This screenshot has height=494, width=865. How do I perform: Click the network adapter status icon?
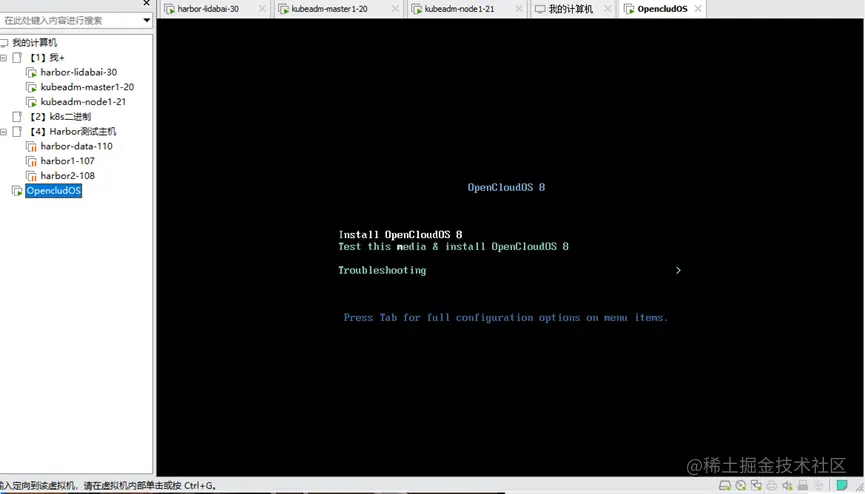756,486
